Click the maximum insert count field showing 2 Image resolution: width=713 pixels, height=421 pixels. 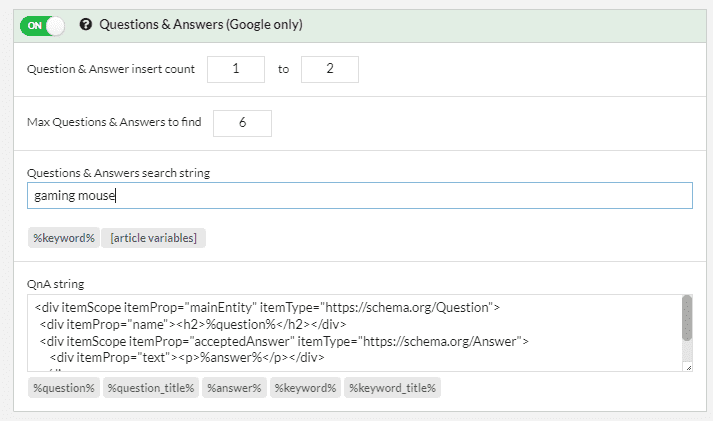pos(330,69)
